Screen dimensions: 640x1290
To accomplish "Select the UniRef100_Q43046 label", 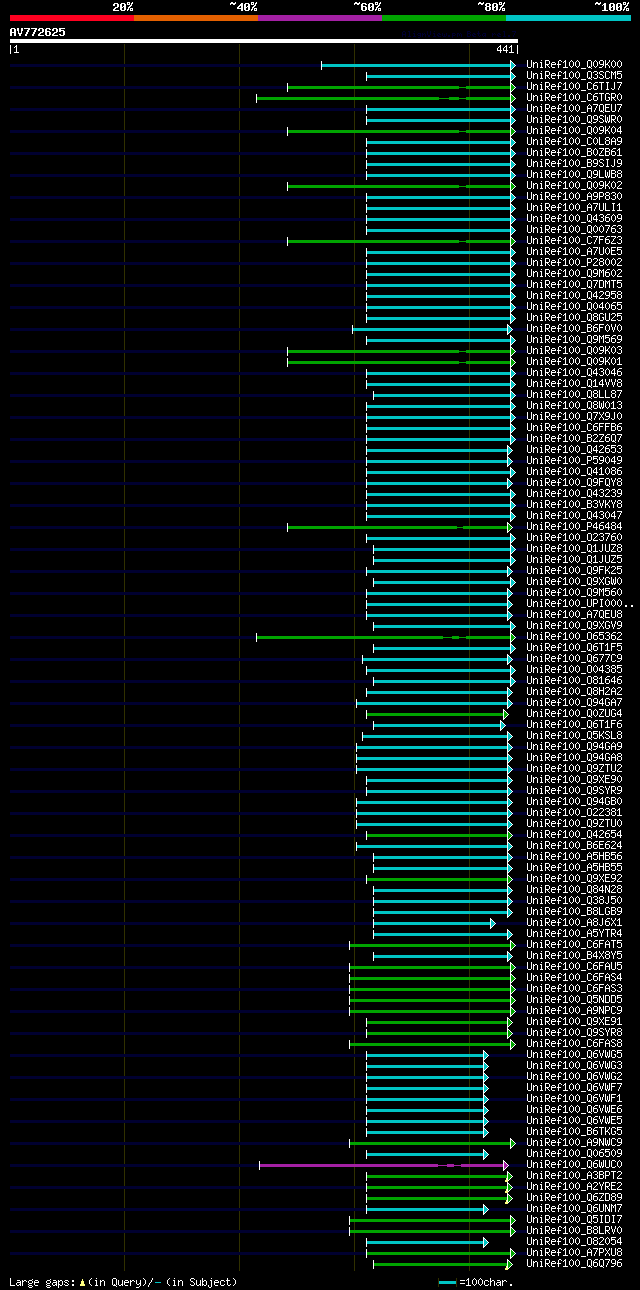I will point(574,372).
